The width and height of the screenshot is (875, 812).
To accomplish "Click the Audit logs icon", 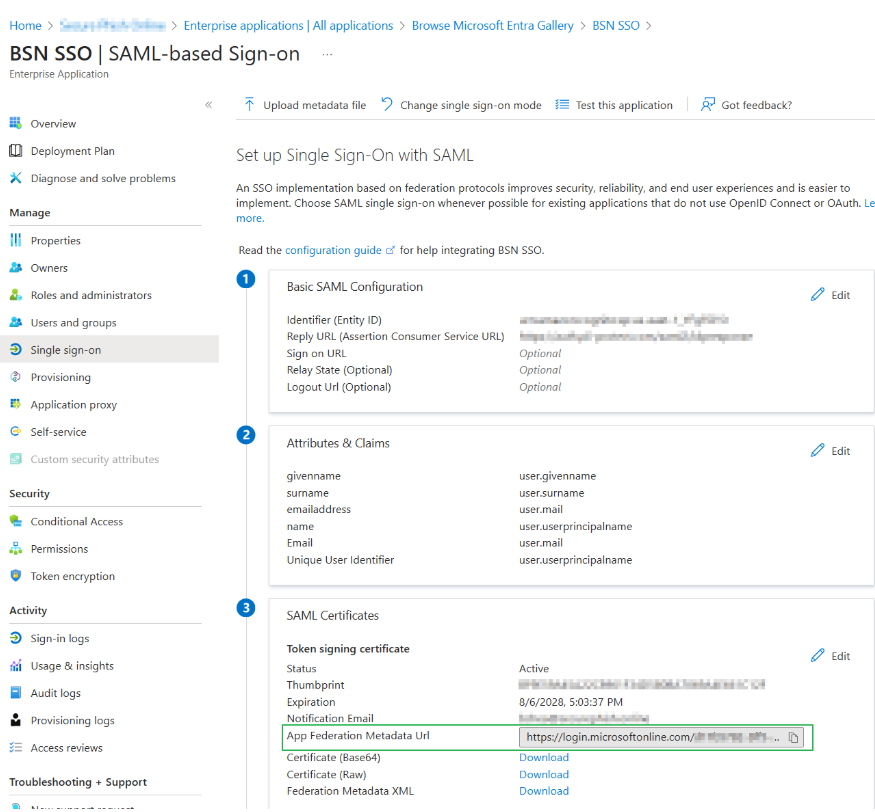I will click(x=16, y=693).
